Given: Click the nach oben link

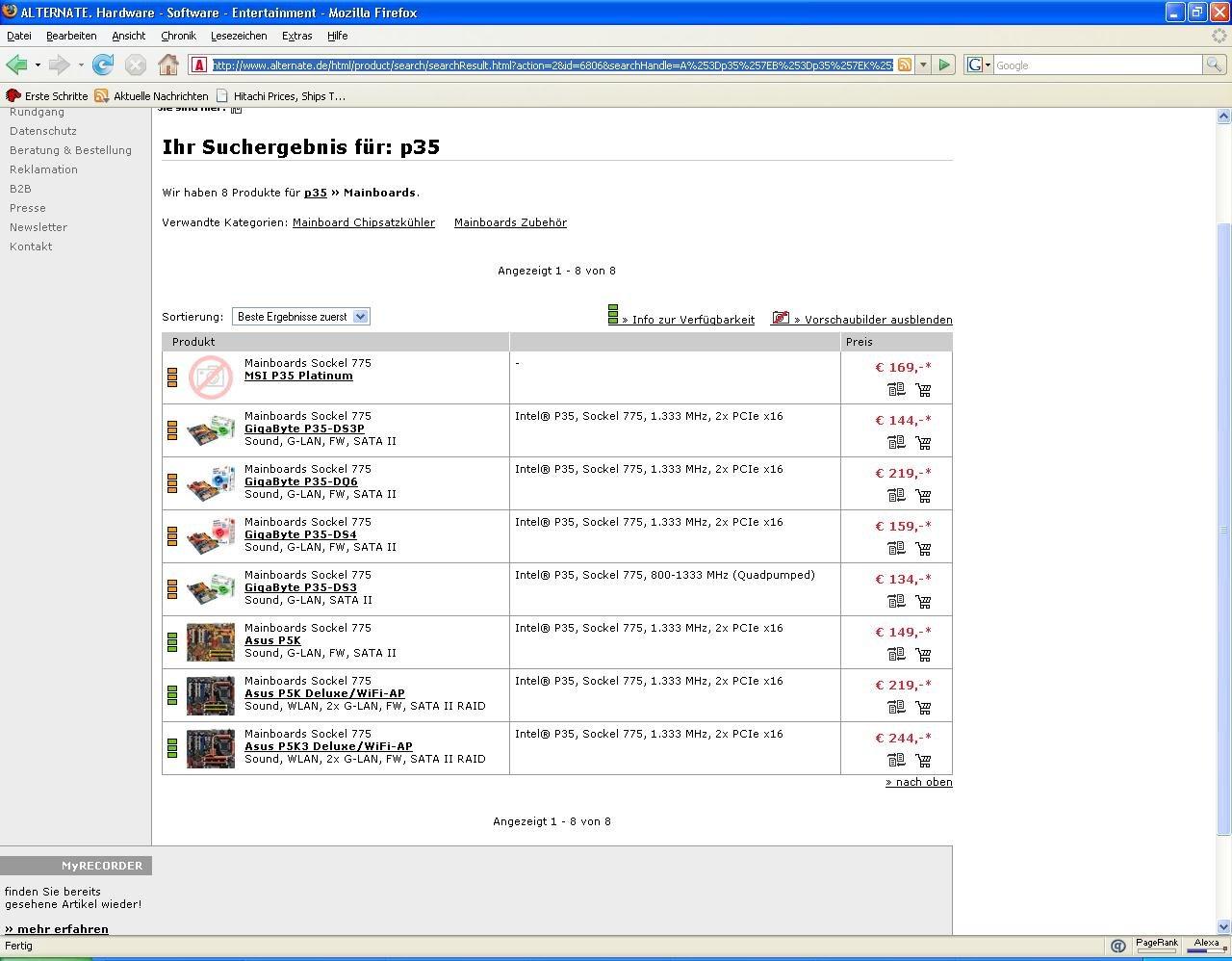Looking at the screenshot, I should 919,782.
